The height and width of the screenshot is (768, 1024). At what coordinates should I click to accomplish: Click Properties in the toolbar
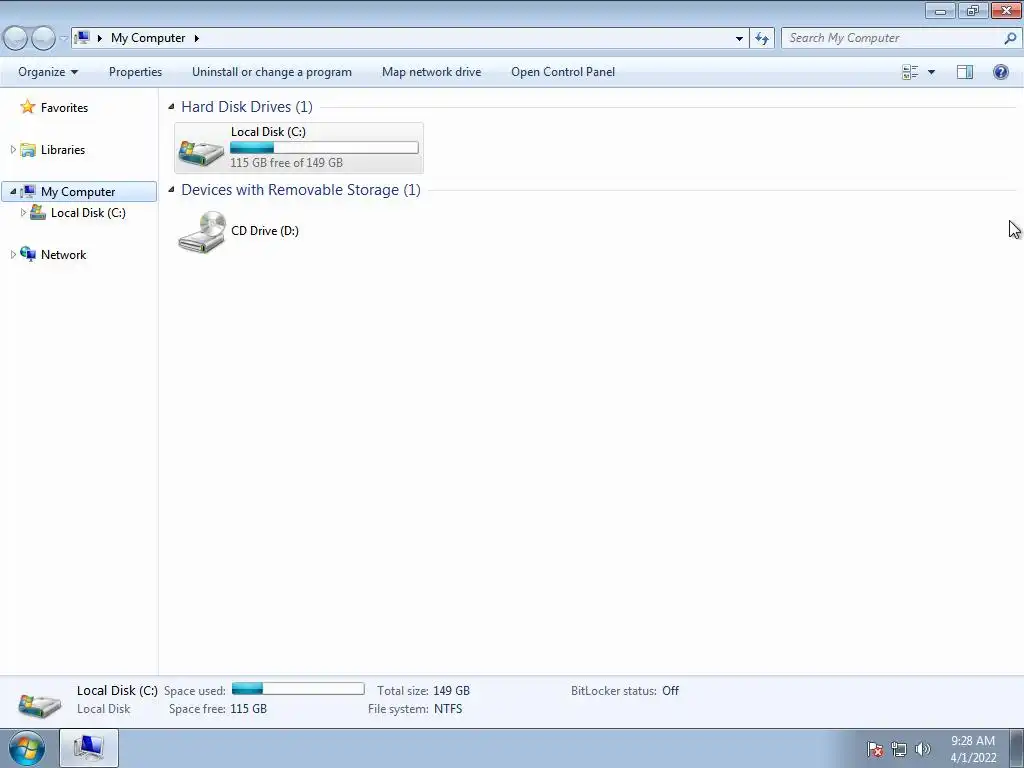[135, 72]
